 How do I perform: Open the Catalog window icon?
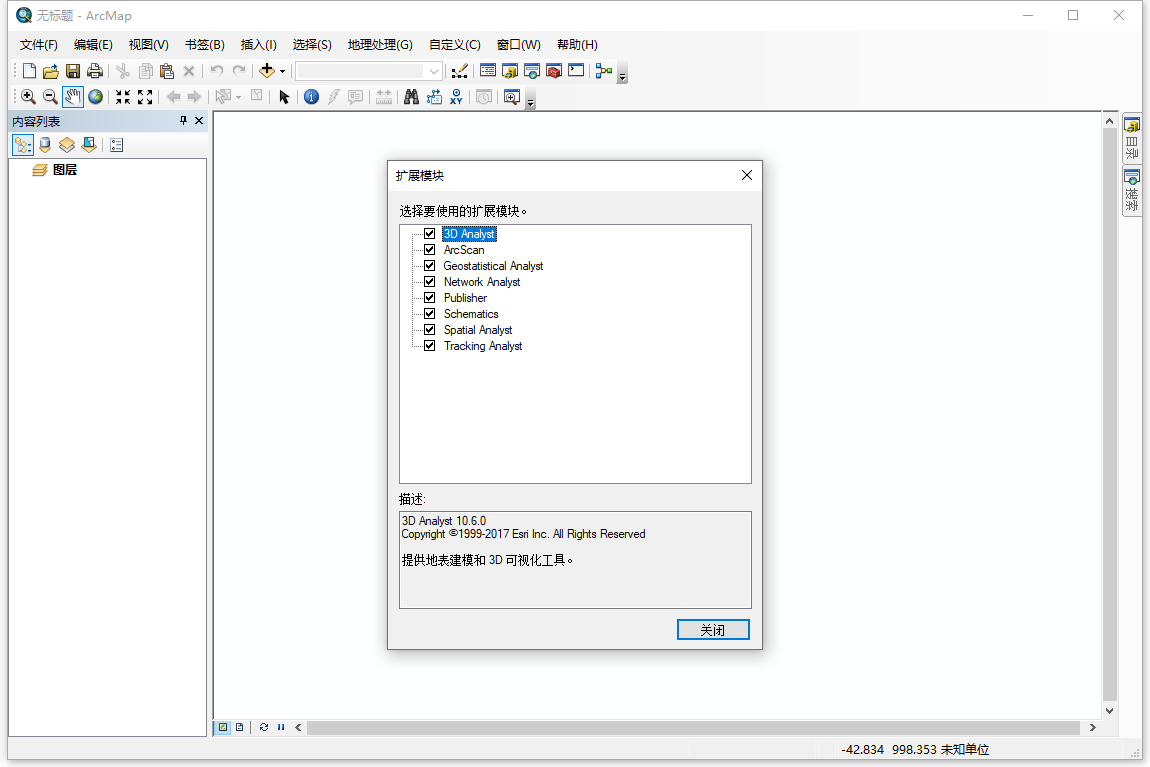point(510,71)
